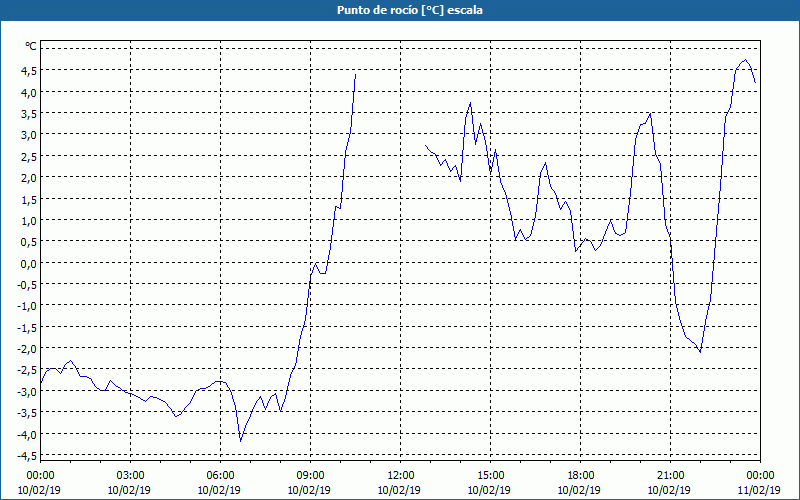Click the 10/02/19 date under 06:00
The image size is (800, 500).
219,490
